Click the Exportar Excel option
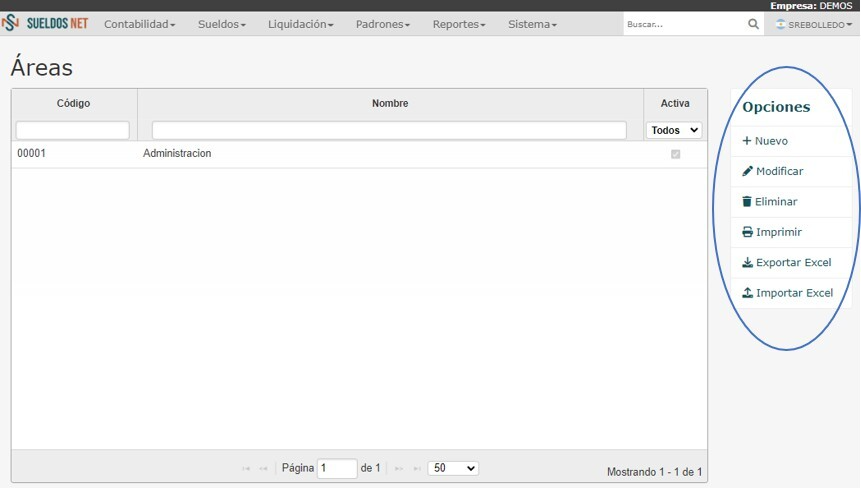This screenshot has height=488, width=861. coord(791,262)
